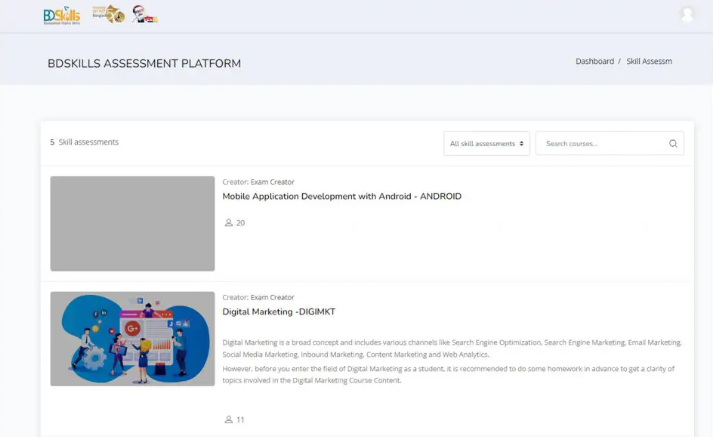The width and height of the screenshot is (713, 437).
Task: Click the gray Android course placeholder thumbnail
Action: tap(132, 224)
